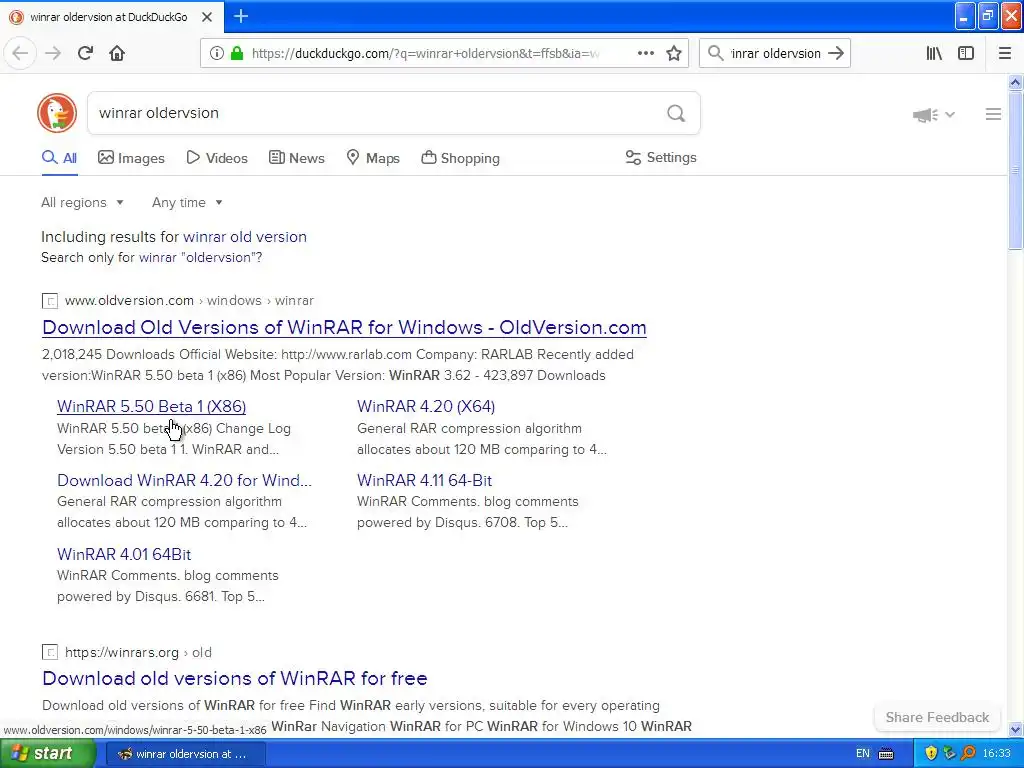Open WinRAR 4.11 64-Bit link
This screenshot has width=1024, height=768.
424,480
